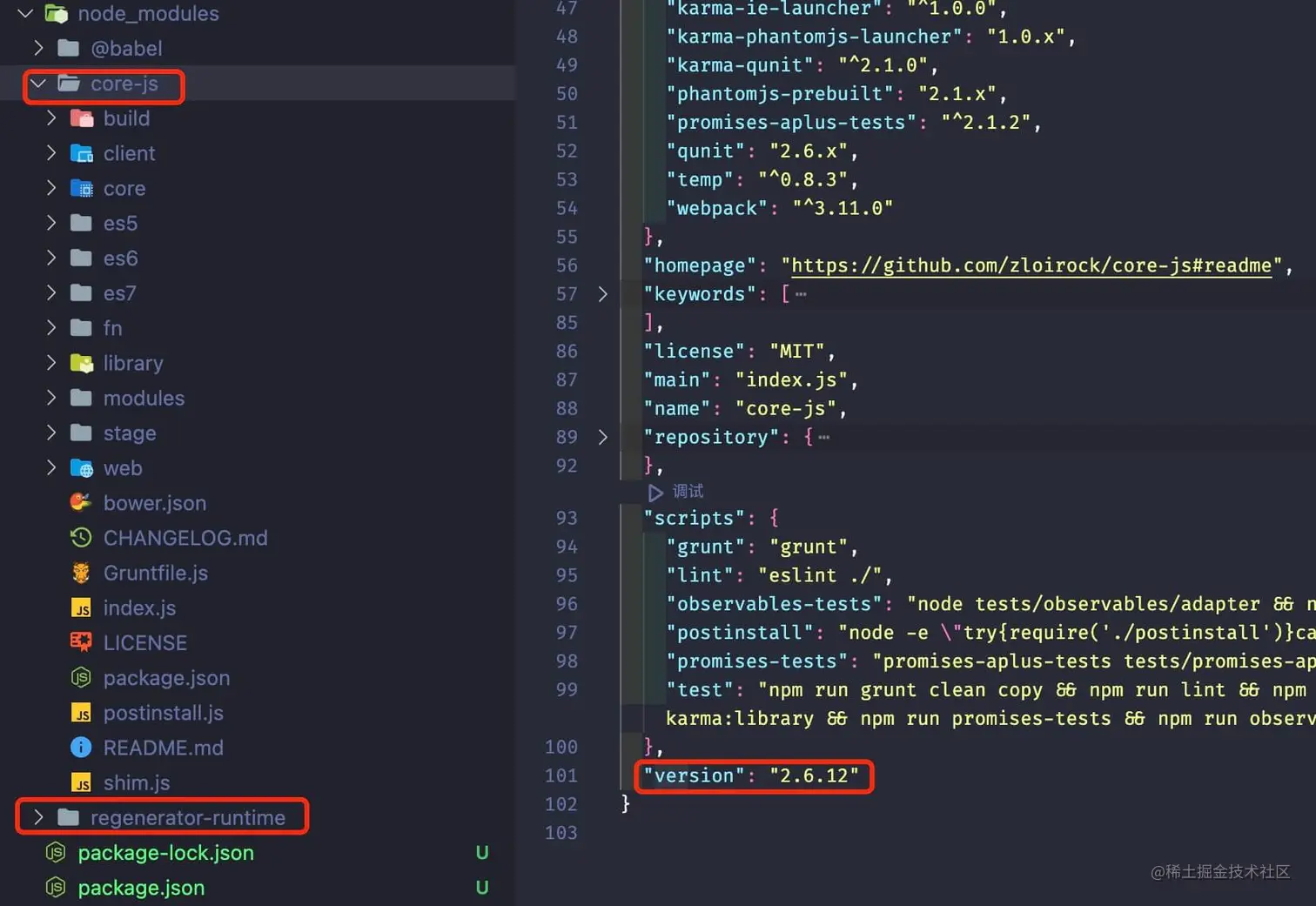The image size is (1316, 906).
Task: Open the CHANGELOG.md file
Action: coord(185,538)
